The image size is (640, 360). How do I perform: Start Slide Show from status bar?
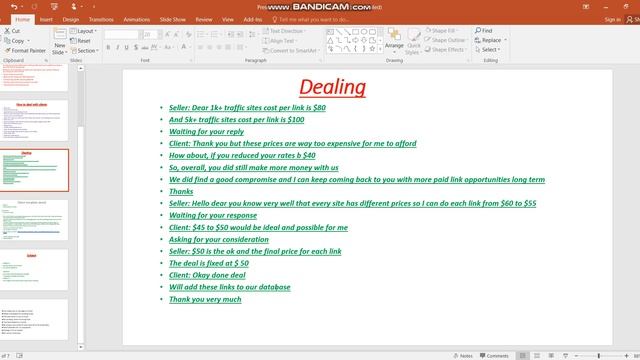point(565,356)
